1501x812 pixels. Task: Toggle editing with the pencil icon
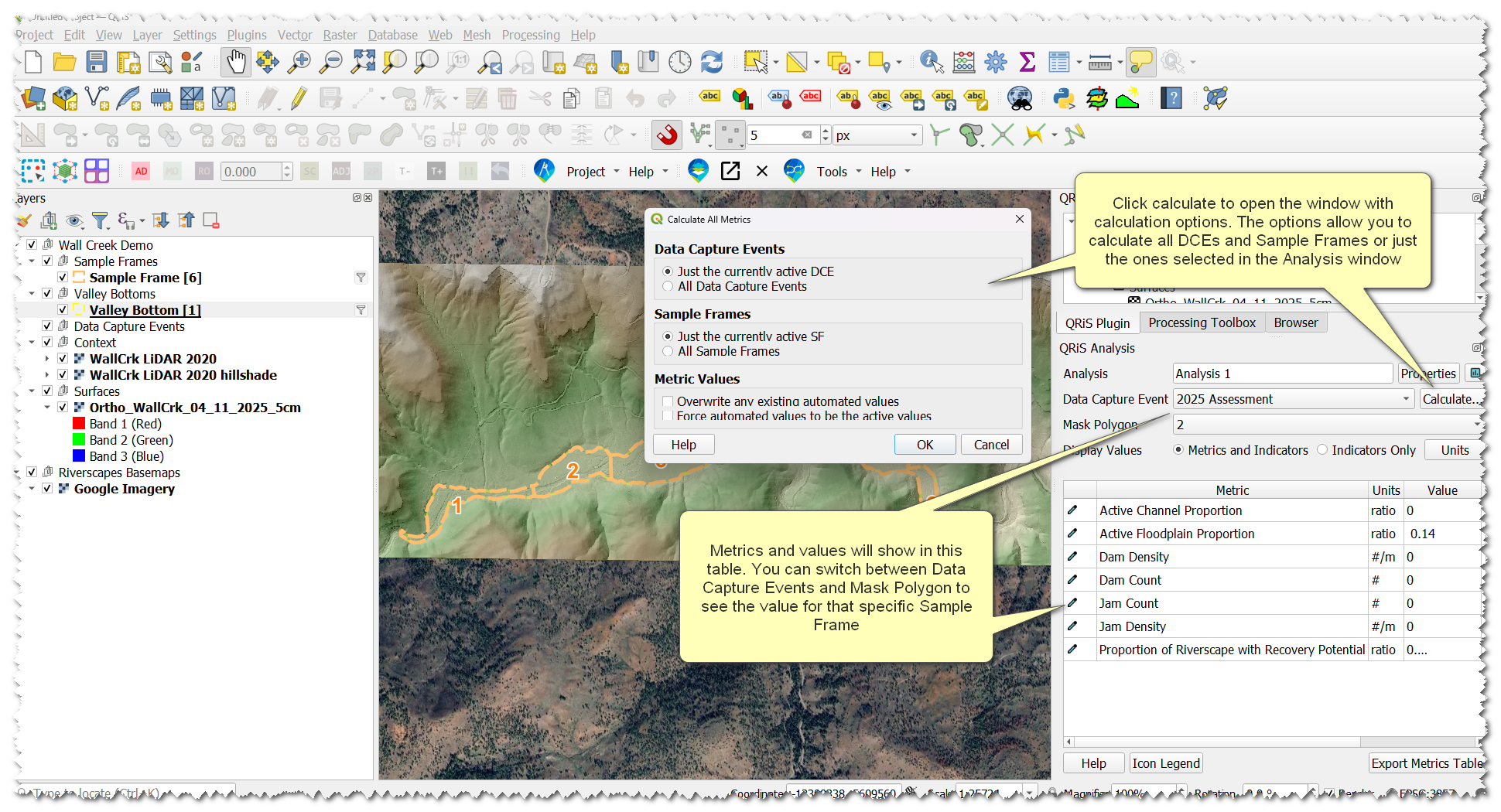coord(299,98)
